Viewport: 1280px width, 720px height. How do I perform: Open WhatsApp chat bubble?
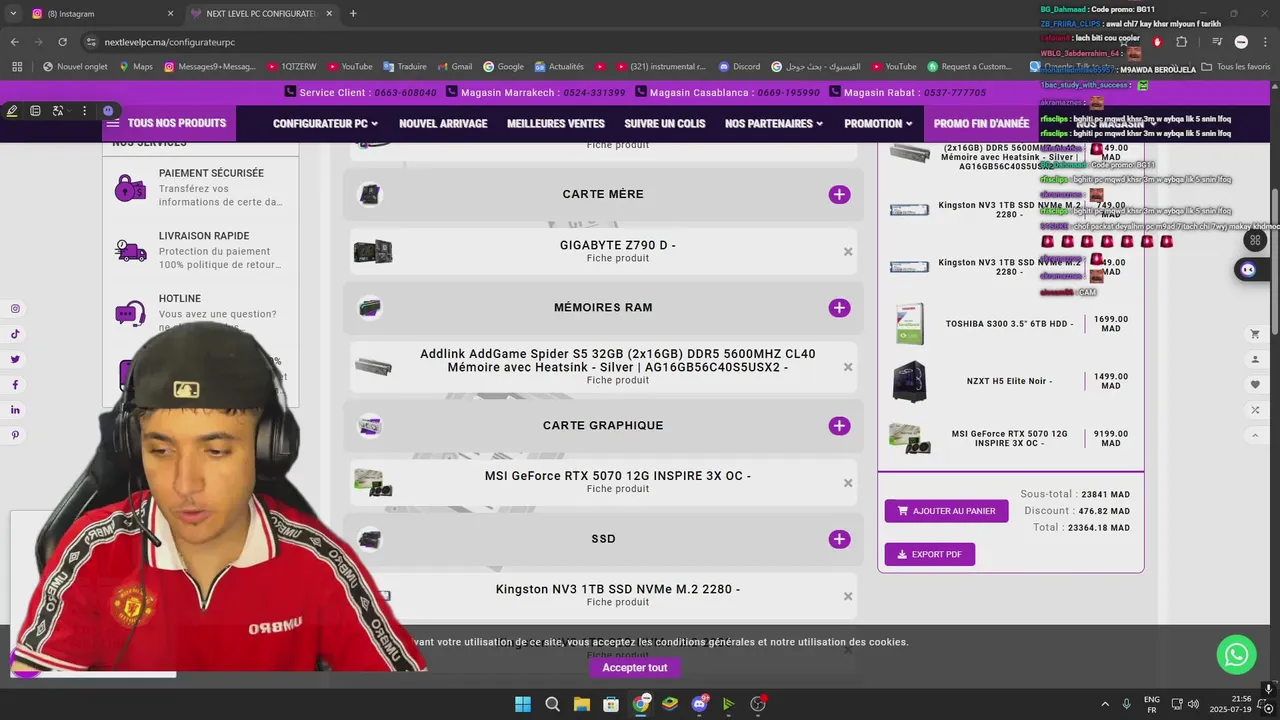click(1237, 655)
